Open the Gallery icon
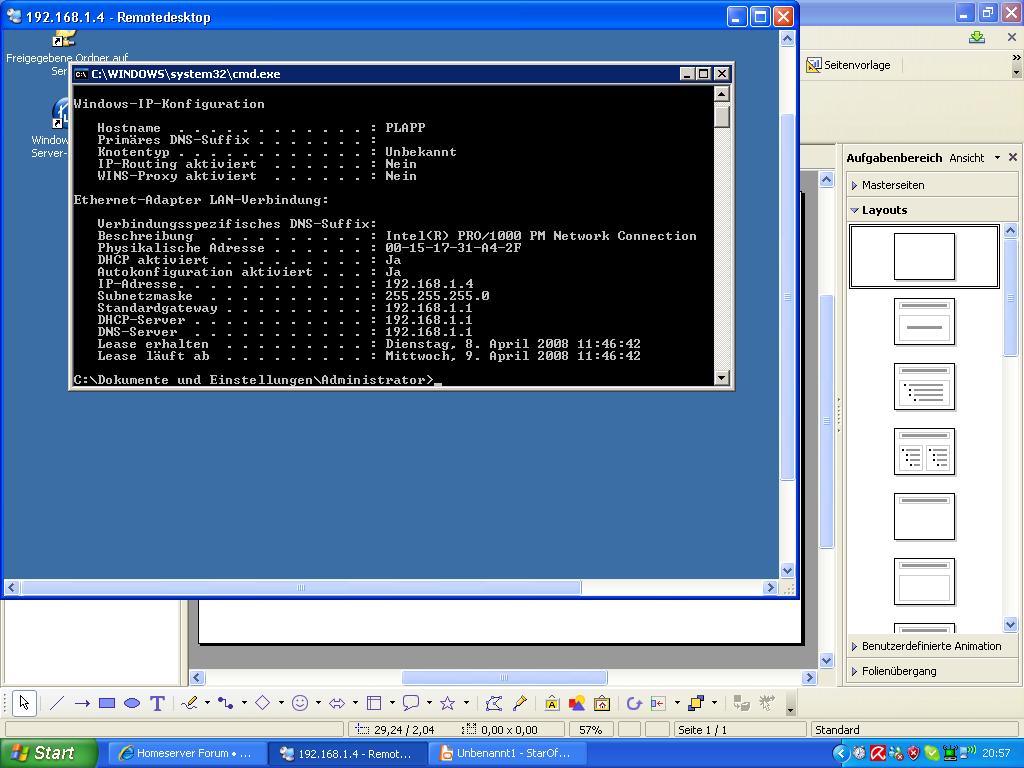The width and height of the screenshot is (1024, 768). [601, 703]
